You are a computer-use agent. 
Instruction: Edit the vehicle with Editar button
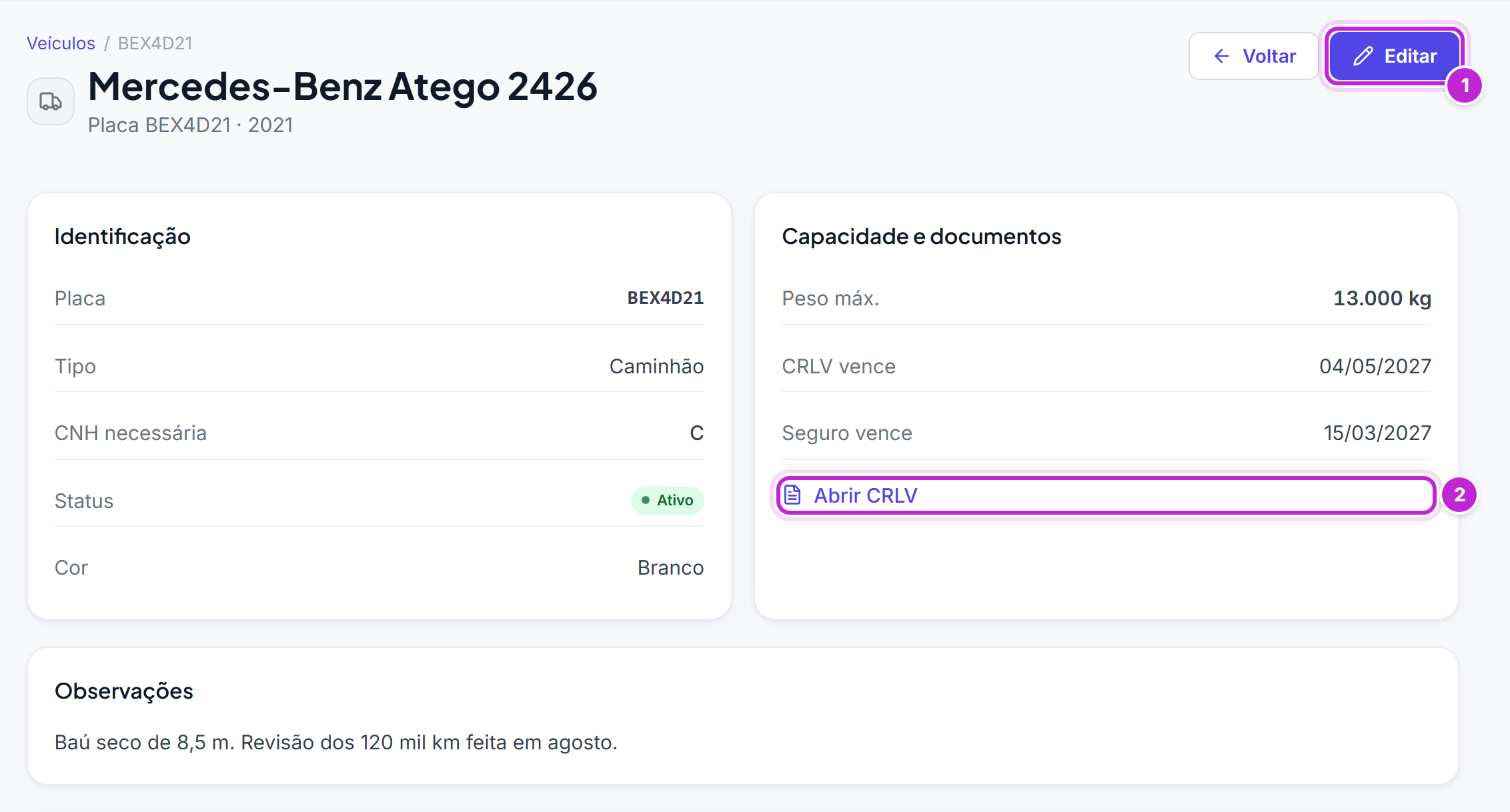(x=1395, y=56)
